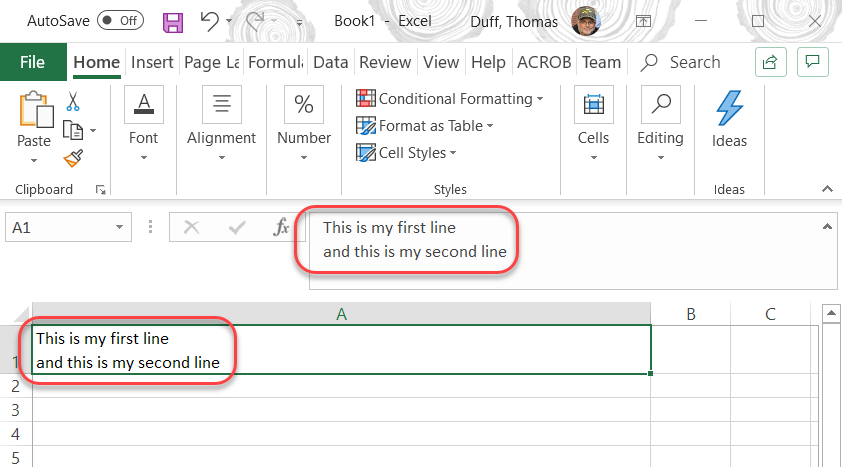Expand the Name Box dropdown arrow
This screenshot has width=842, height=467.
(x=120, y=228)
